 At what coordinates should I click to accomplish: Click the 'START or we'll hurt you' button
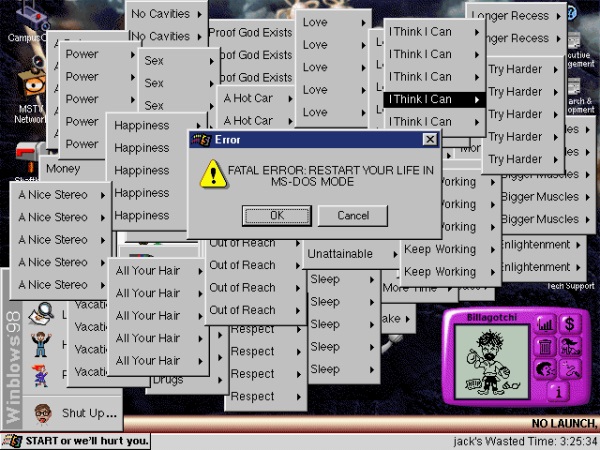pos(75,441)
